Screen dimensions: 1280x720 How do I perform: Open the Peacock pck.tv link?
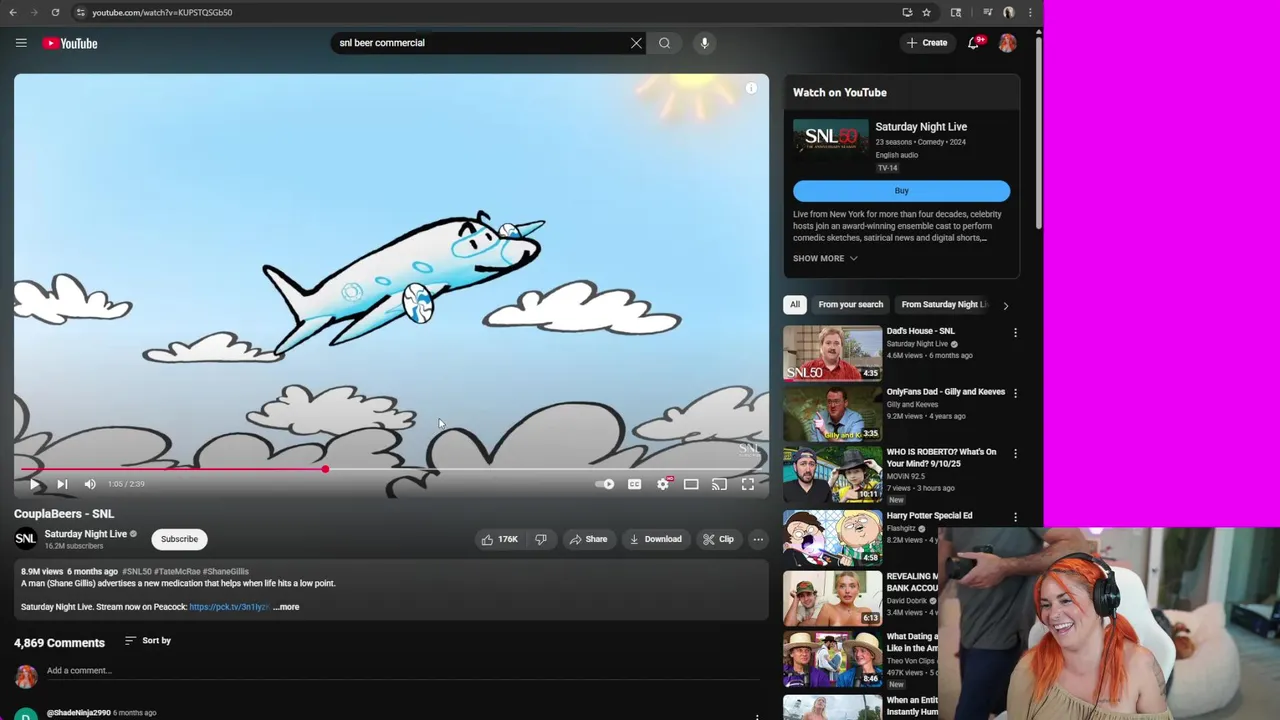pos(229,607)
